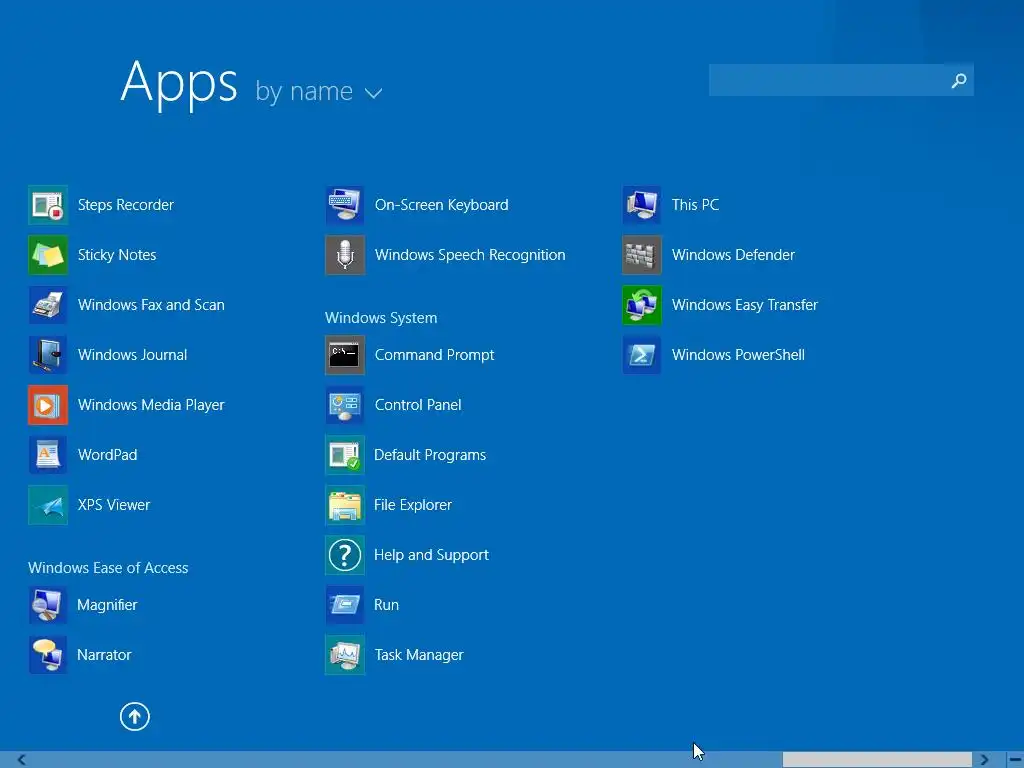This screenshot has height=768, width=1024.
Task: Click the right arrow of the horizontal scrollbar
Action: [984, 760]
